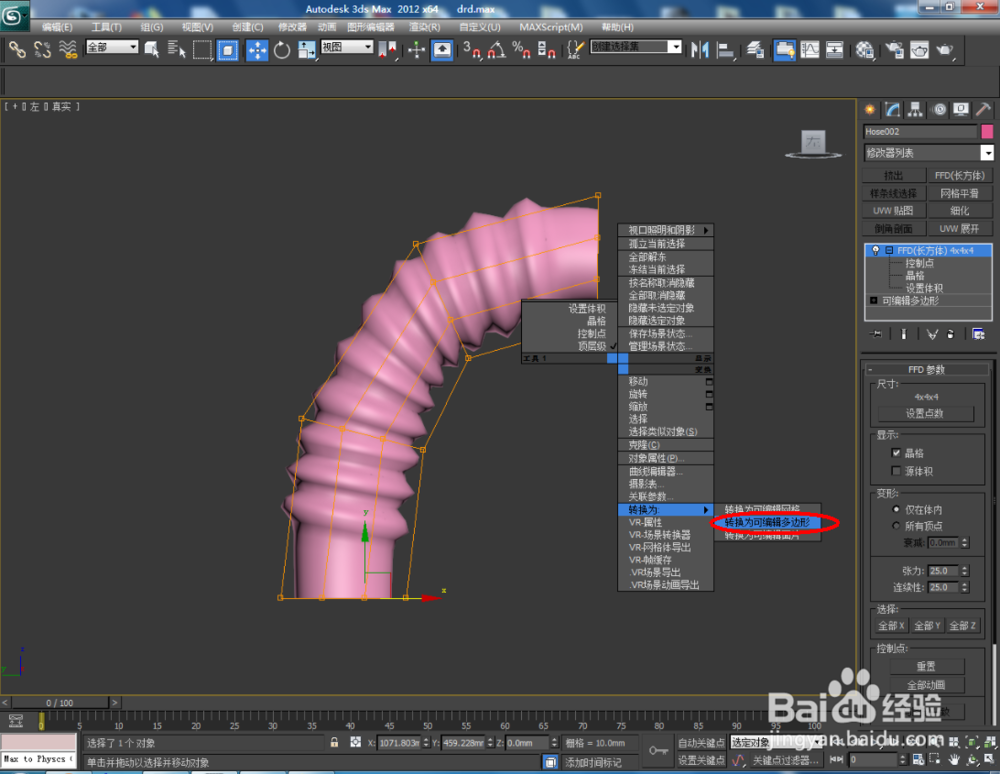Select the 仅在体内 radio button

click(x=896, y=509)
